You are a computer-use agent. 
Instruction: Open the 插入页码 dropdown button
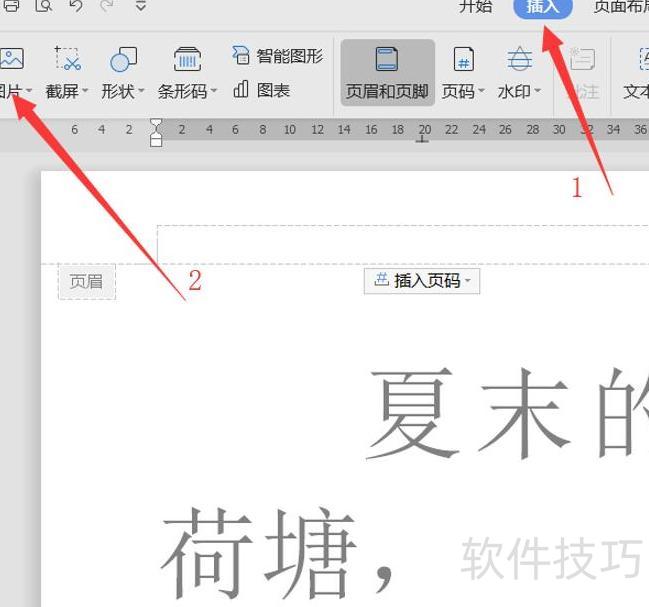click(422, 281)
